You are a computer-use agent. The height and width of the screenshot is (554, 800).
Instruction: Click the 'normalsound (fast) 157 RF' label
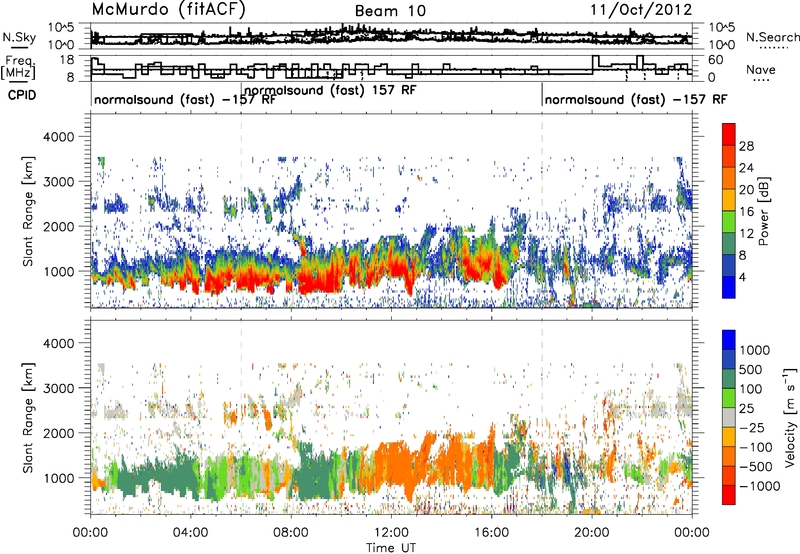point(331,90)
